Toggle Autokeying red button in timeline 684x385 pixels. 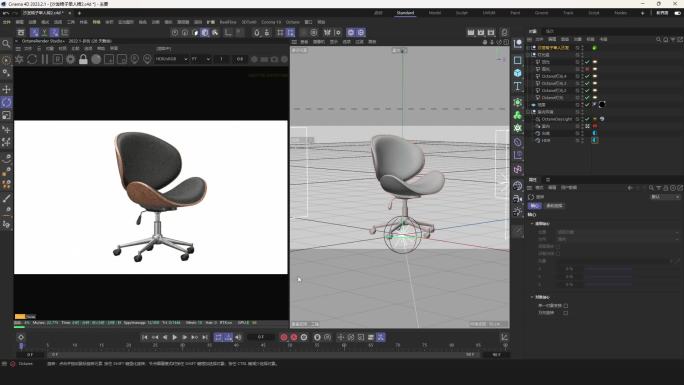pos(294,337)
